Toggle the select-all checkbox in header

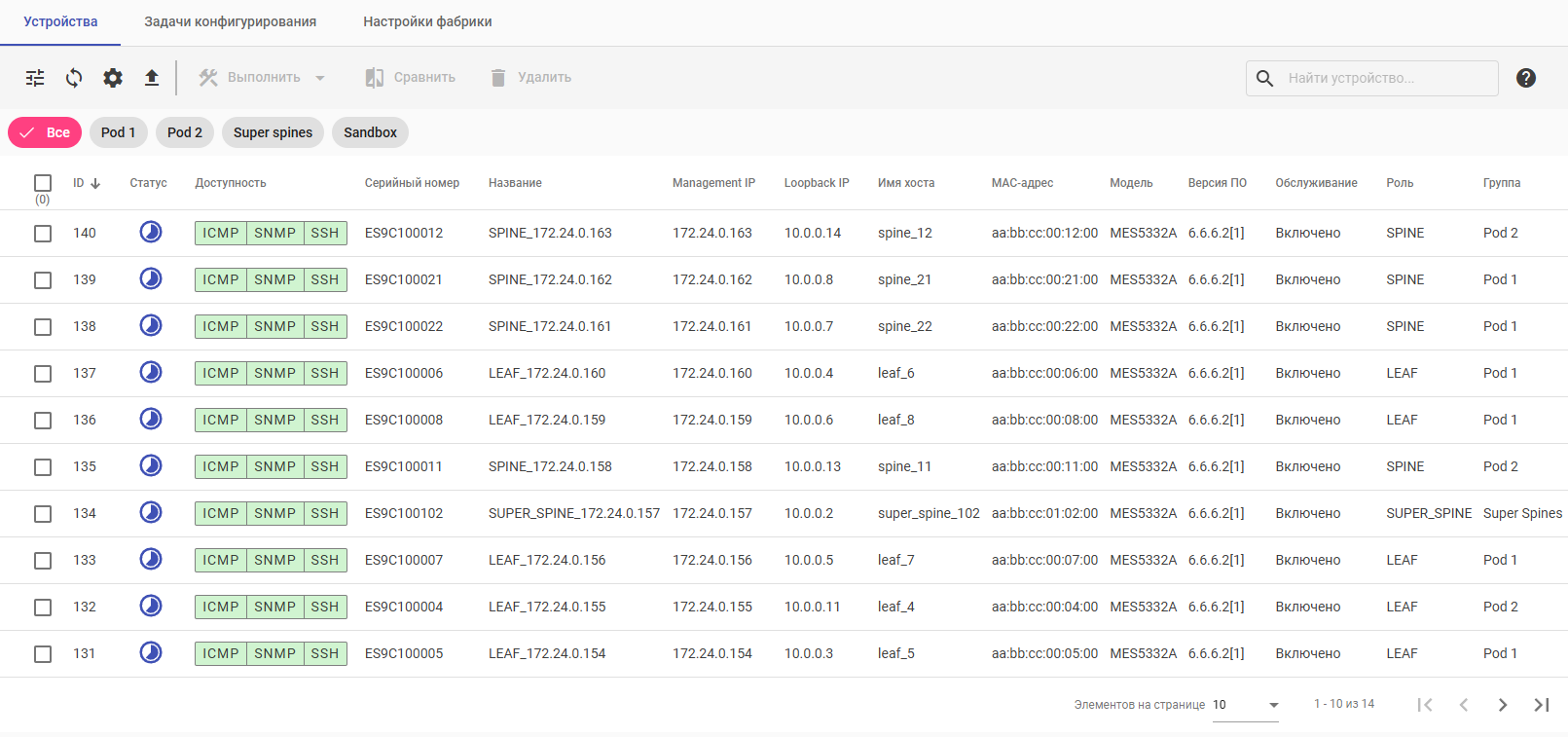coord(43,183)
